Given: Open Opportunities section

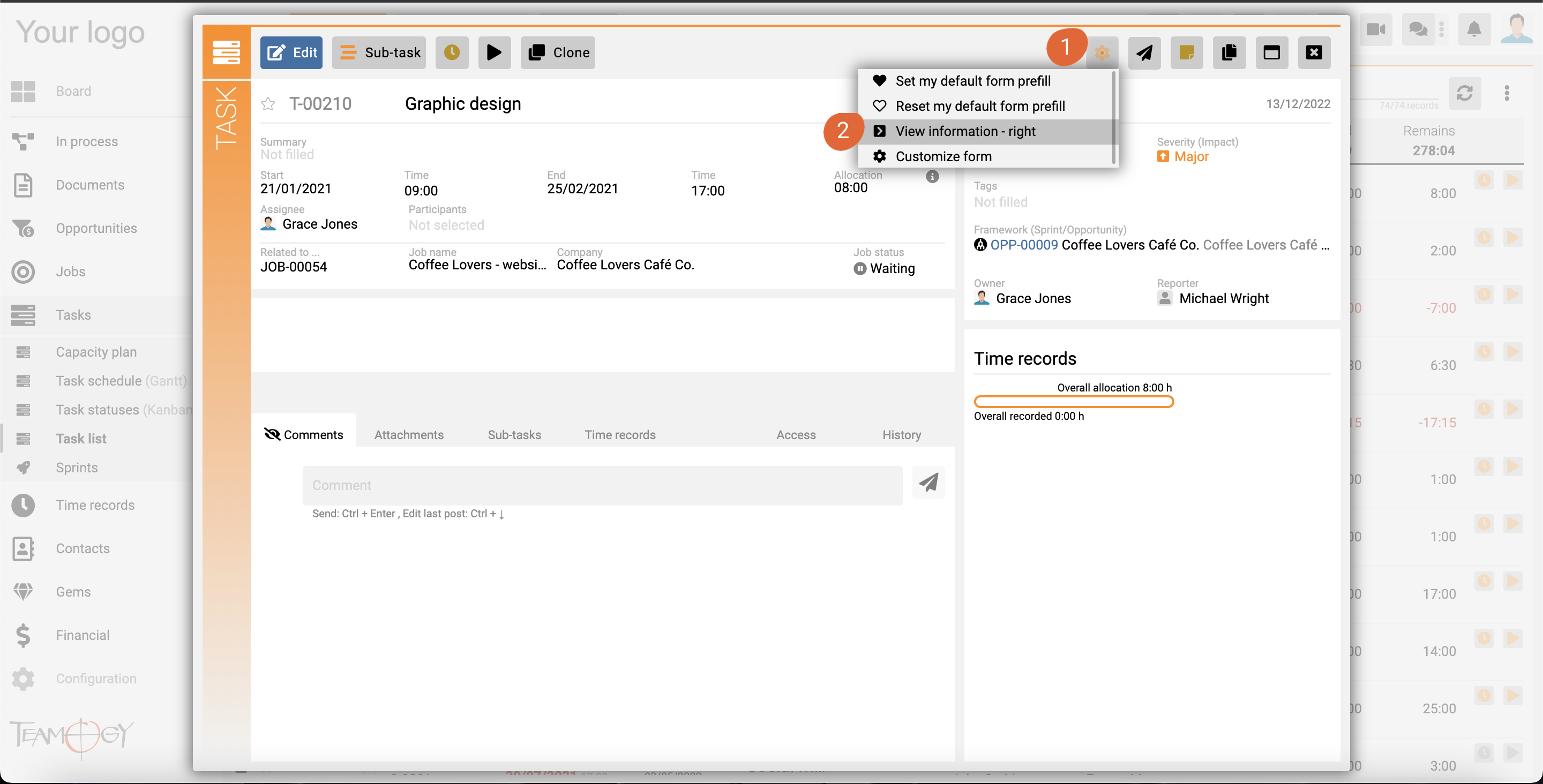Looking at the screenshot, I should point(96,228).
